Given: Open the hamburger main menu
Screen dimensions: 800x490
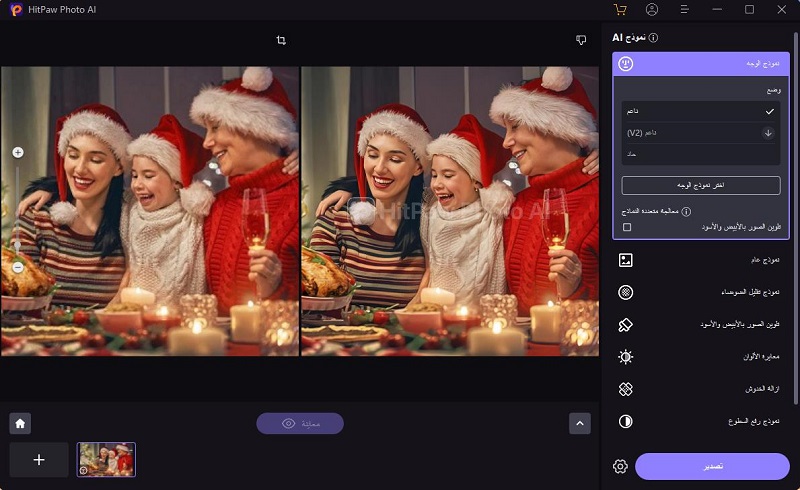Looking at the screenshot, I should tap(684, 9).
